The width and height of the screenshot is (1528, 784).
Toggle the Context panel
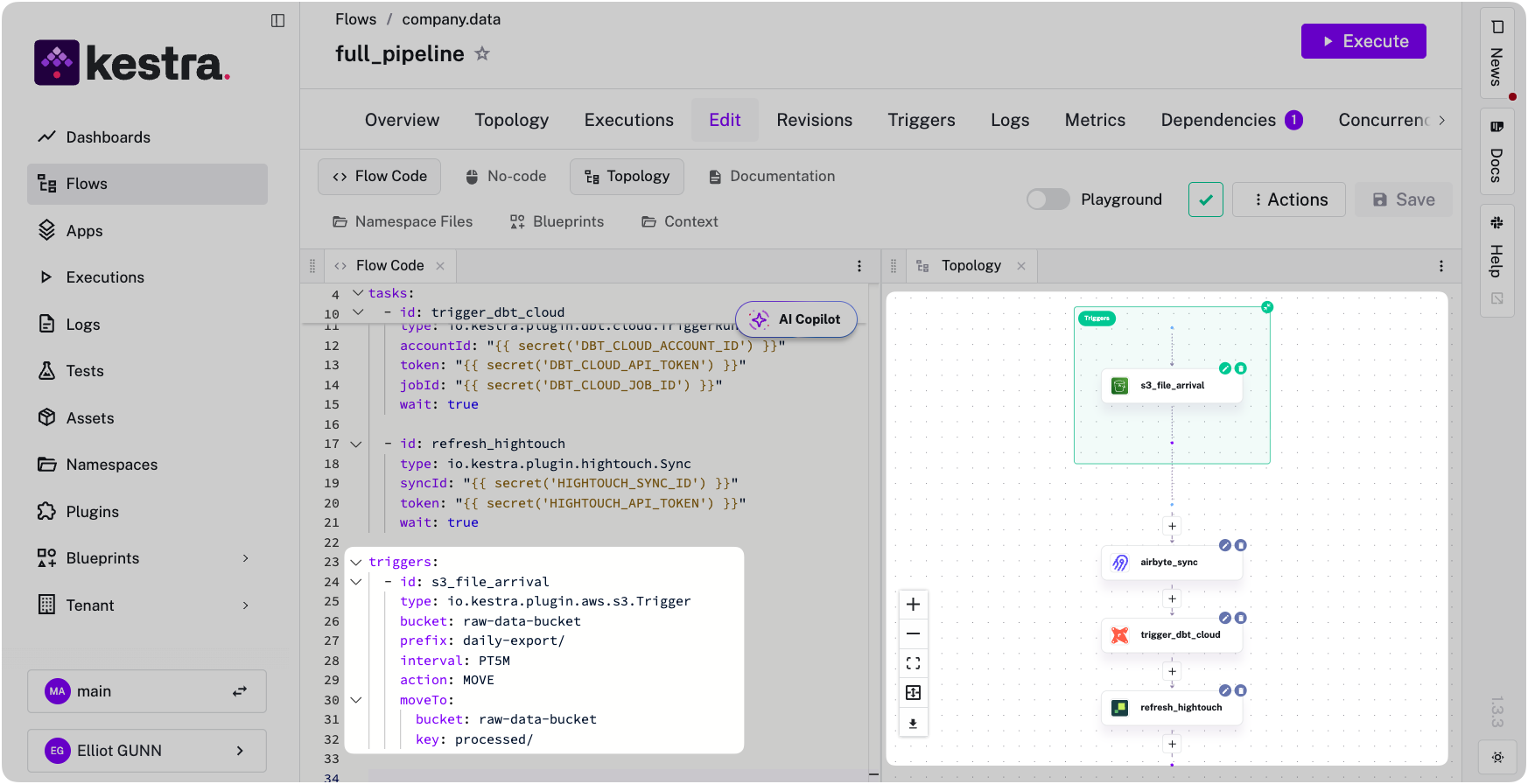(x=680, y=222)
